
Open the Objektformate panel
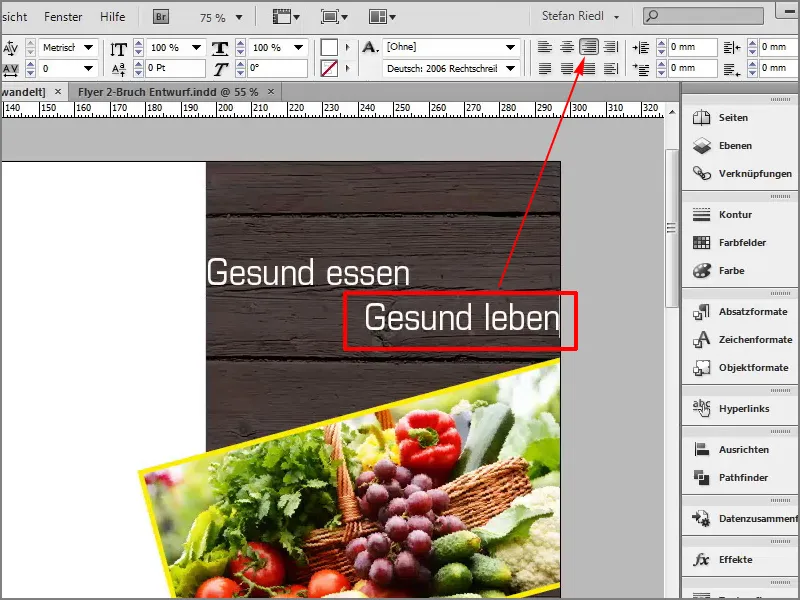[740, 368]
